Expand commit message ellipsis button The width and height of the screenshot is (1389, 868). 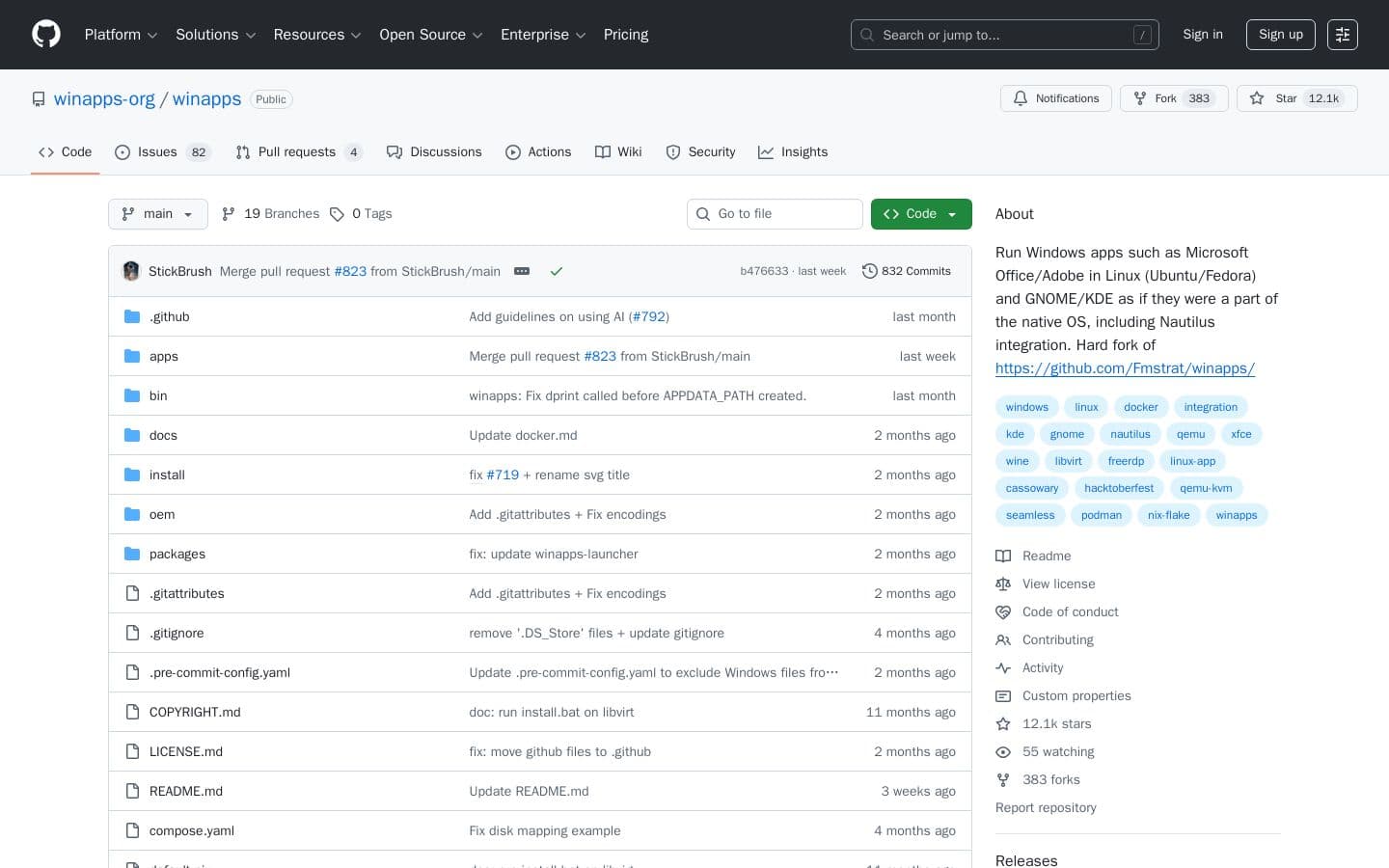pyautogui.click(x=522, y=272)
